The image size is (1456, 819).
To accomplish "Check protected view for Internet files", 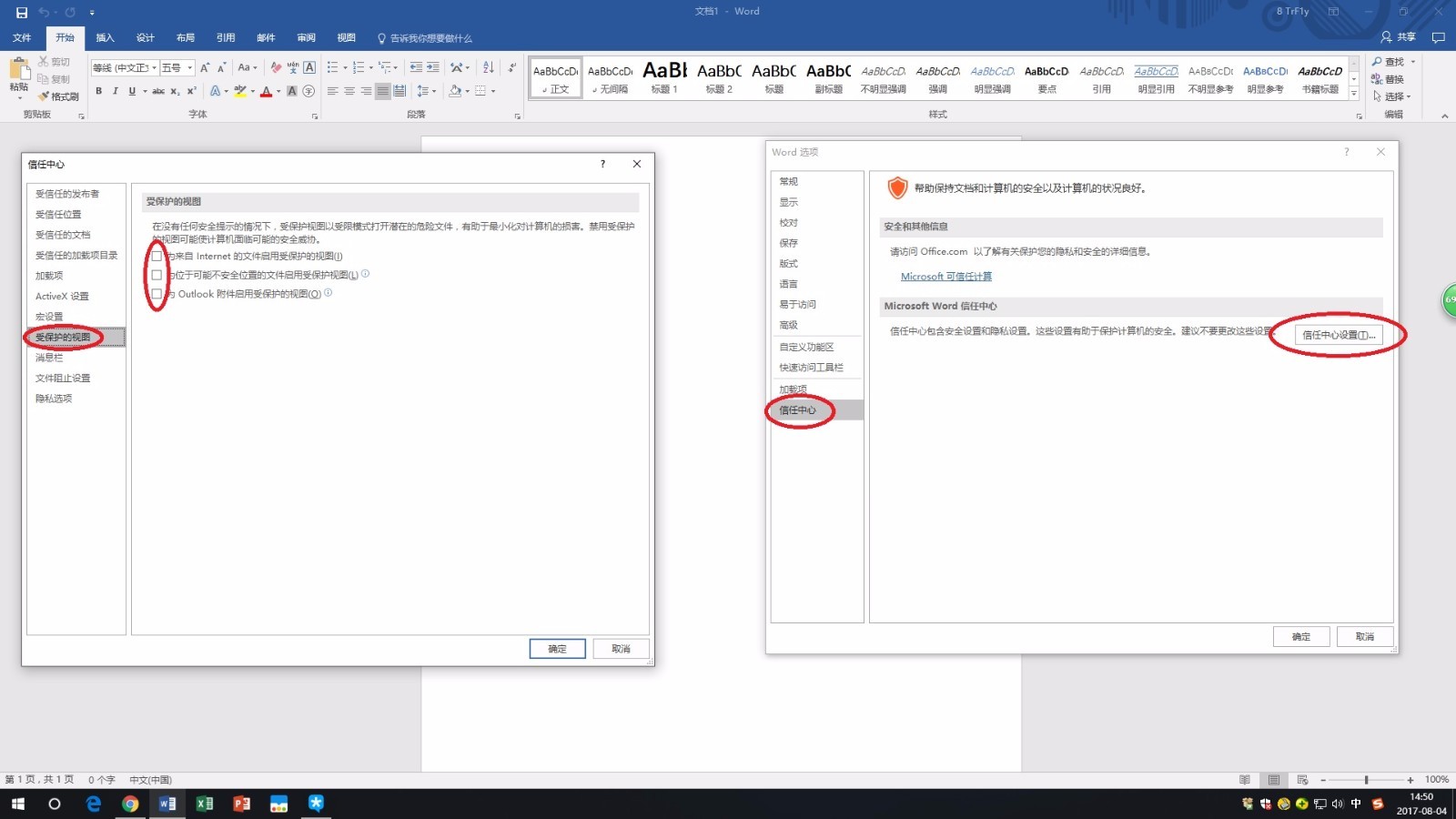I will click(x=157, y=257).
